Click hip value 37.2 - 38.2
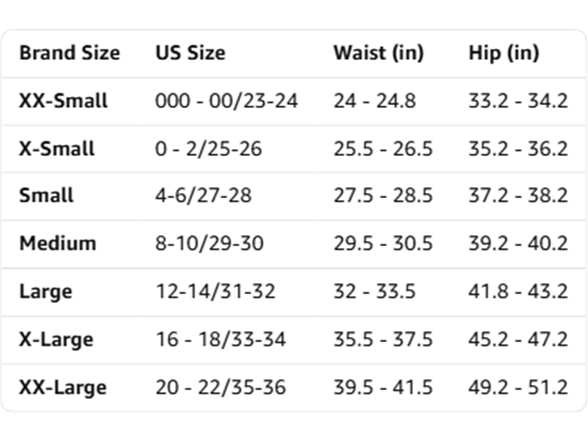 (x=518, y=195)
